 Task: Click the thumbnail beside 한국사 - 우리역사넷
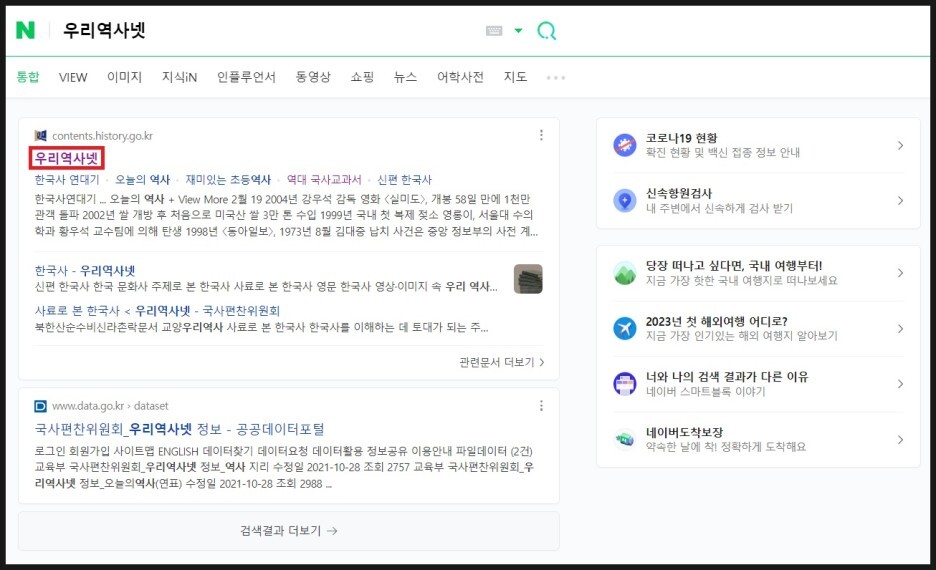click(528, 279)
